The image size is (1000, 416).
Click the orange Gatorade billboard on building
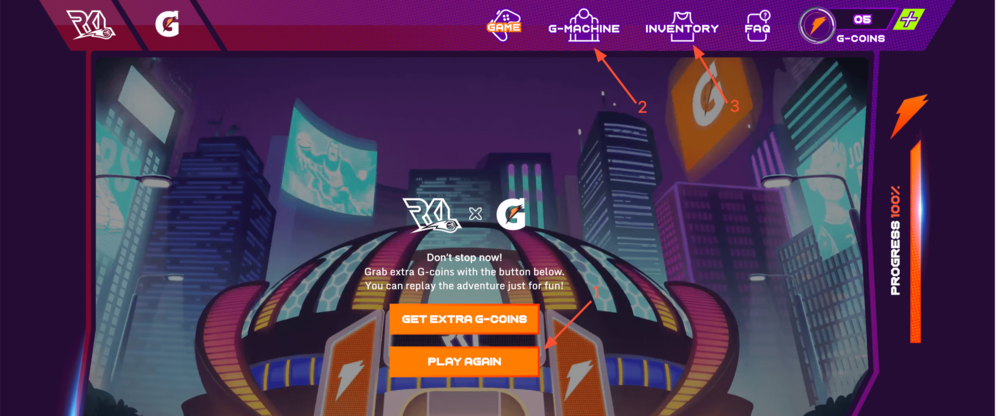(708, 108)
